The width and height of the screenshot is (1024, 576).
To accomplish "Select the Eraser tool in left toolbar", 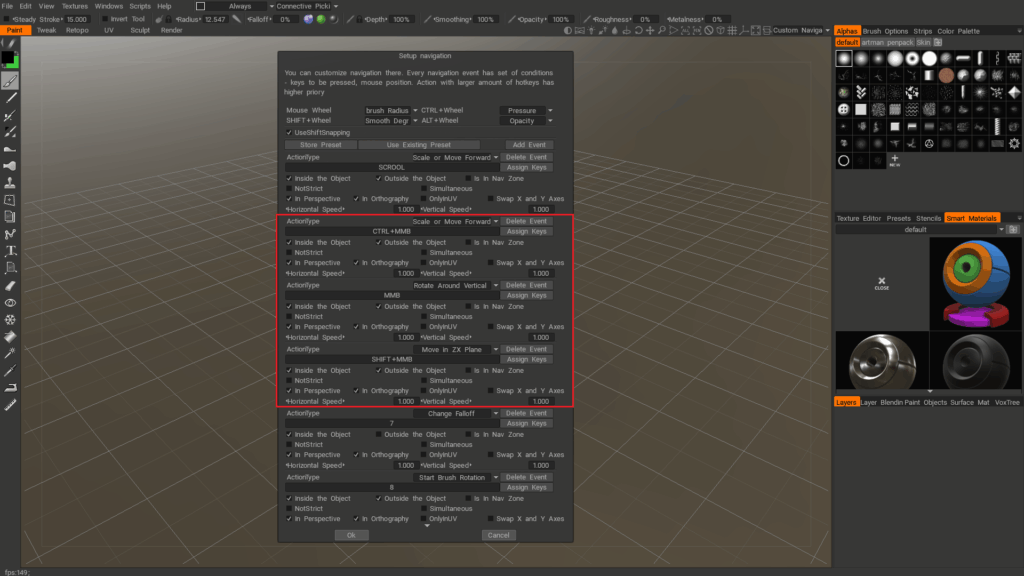I will click(x=10, y=285).
